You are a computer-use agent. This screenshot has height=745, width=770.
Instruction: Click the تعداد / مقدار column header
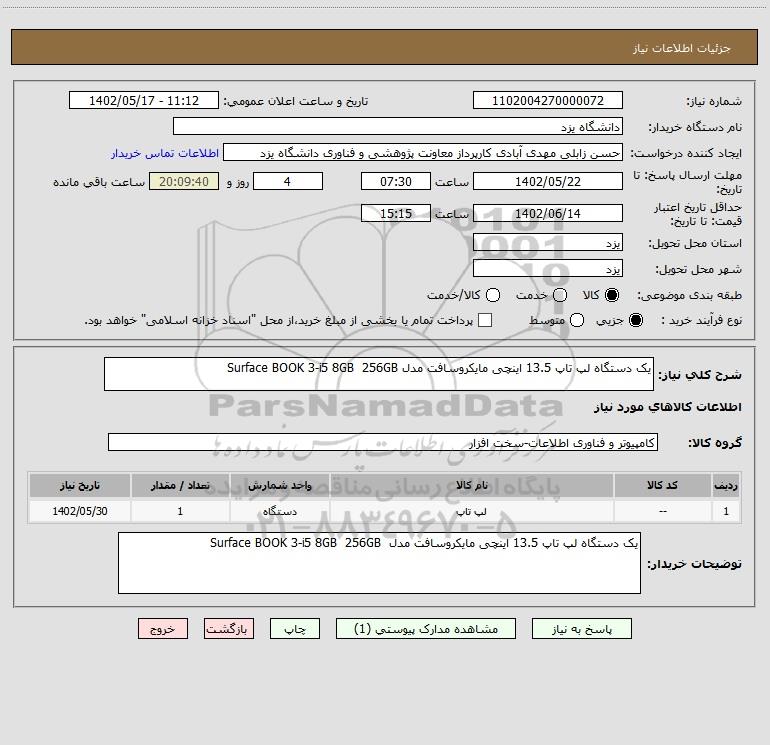[180, 485]
